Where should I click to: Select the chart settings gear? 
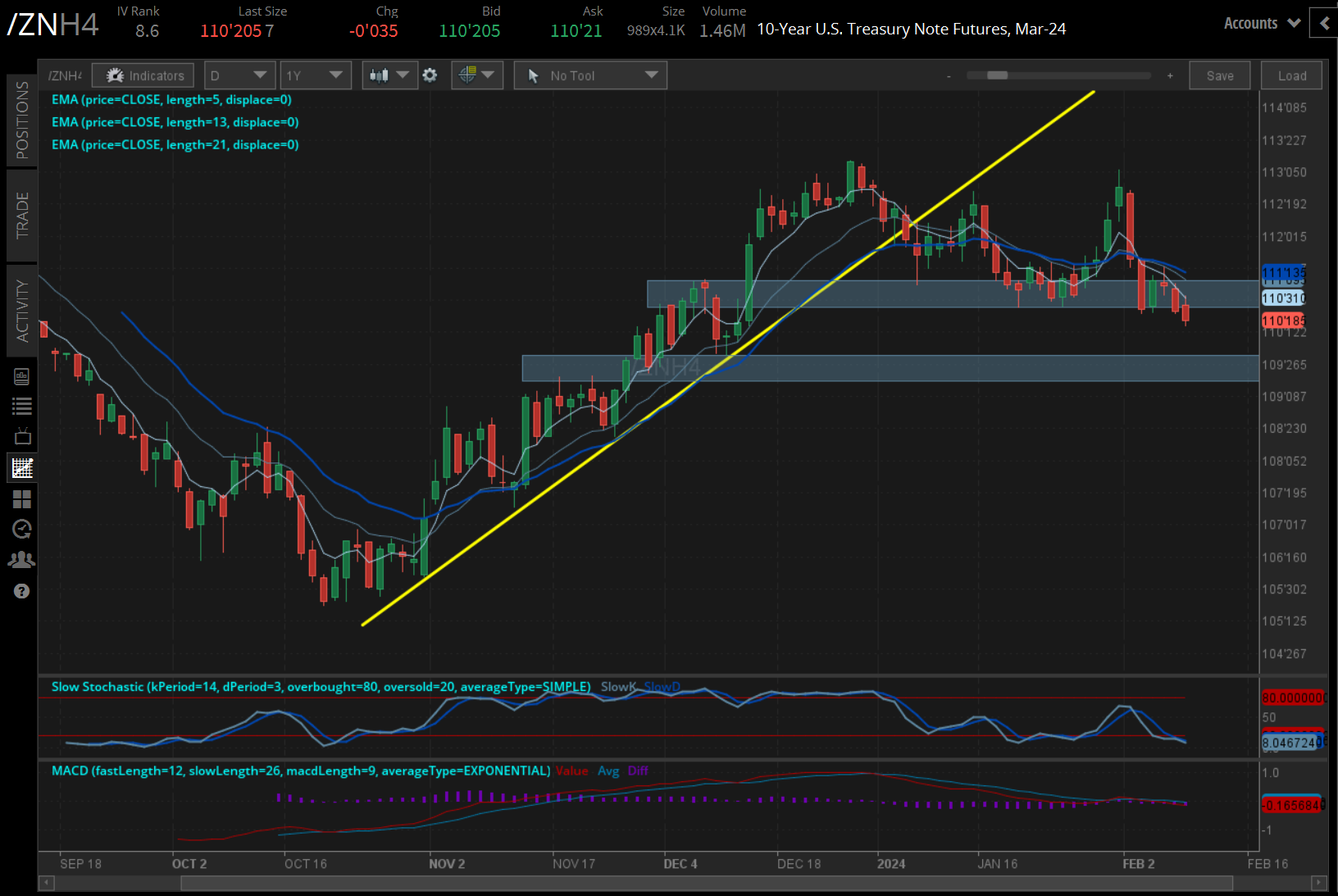(430, 75)
